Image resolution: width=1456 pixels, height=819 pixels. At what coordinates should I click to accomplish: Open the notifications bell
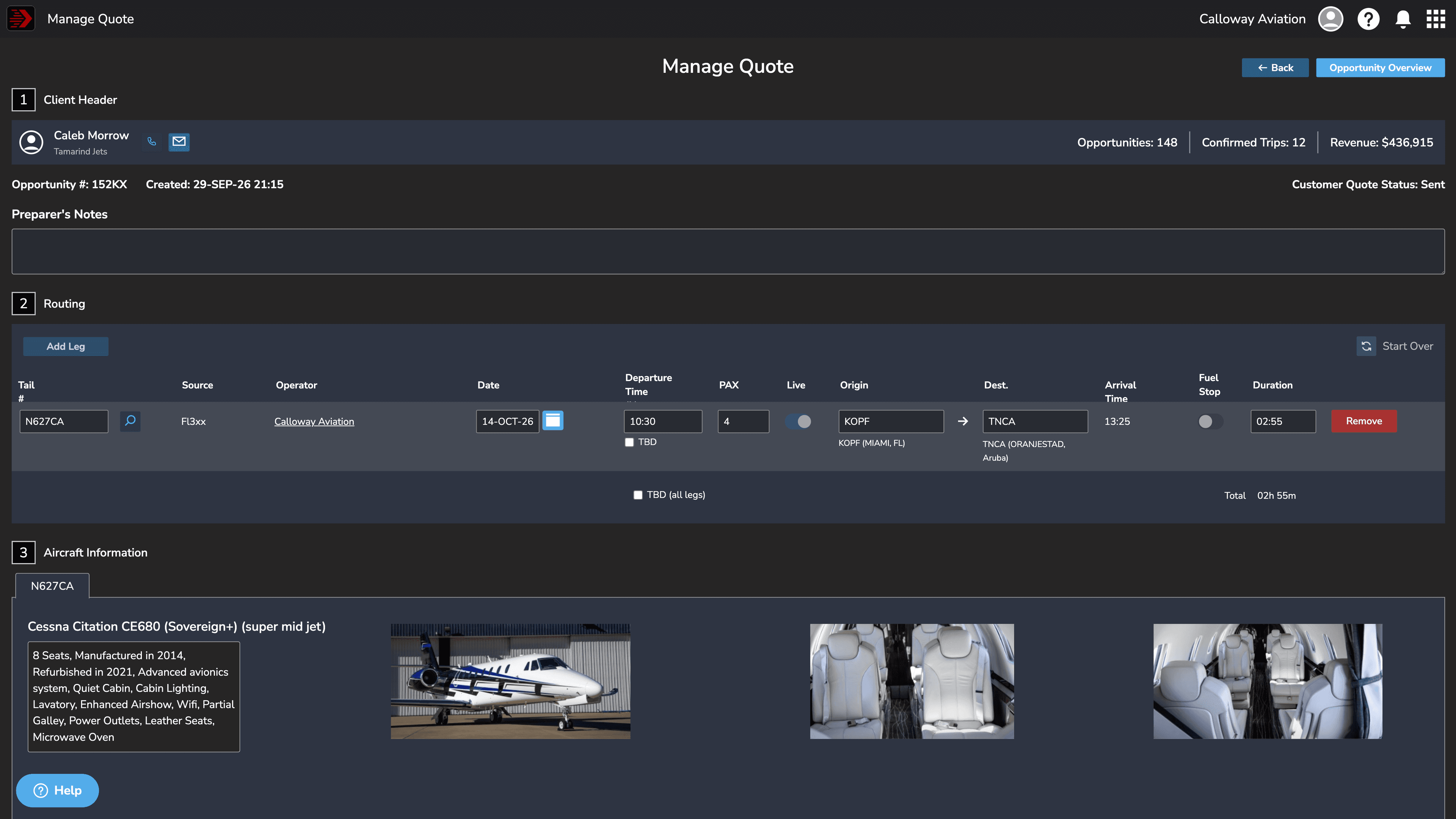(1403, 19)
